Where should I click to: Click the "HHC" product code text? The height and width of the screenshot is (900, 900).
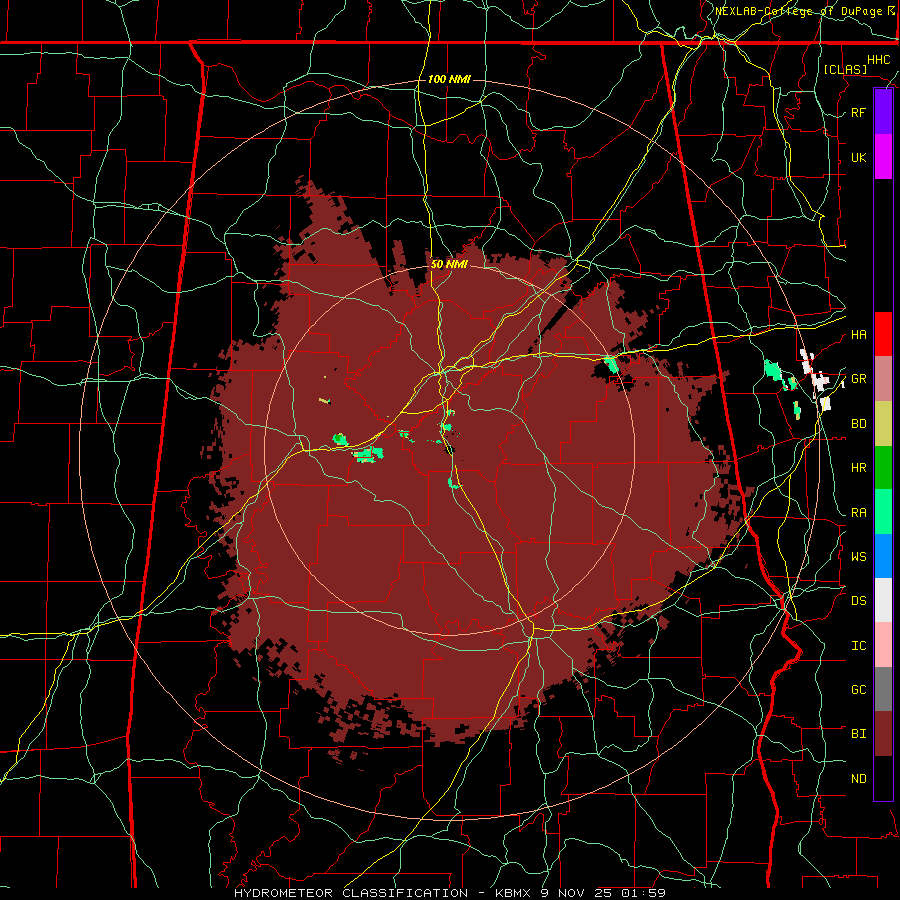pos(878,60)
